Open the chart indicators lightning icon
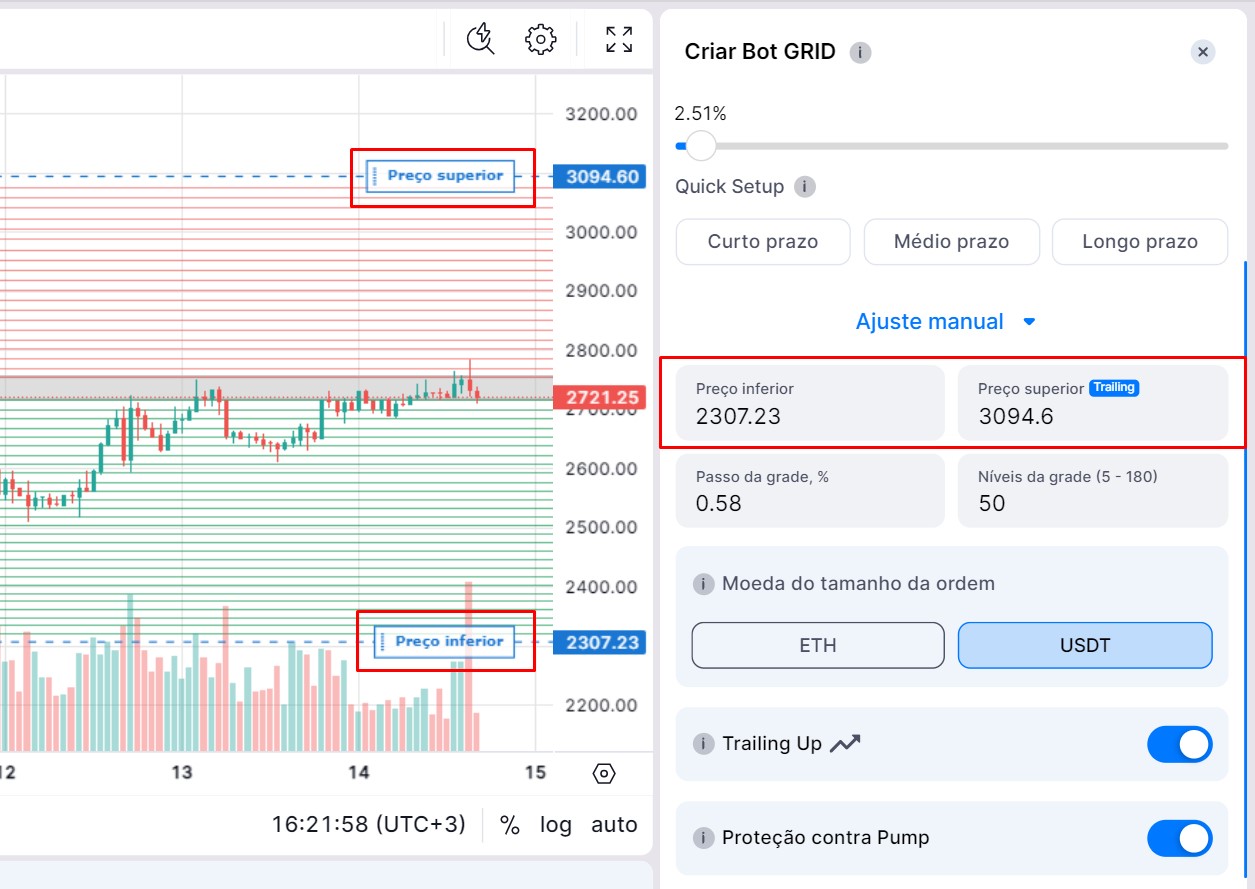The image size is (1255, 889). (x=481, y=39)
